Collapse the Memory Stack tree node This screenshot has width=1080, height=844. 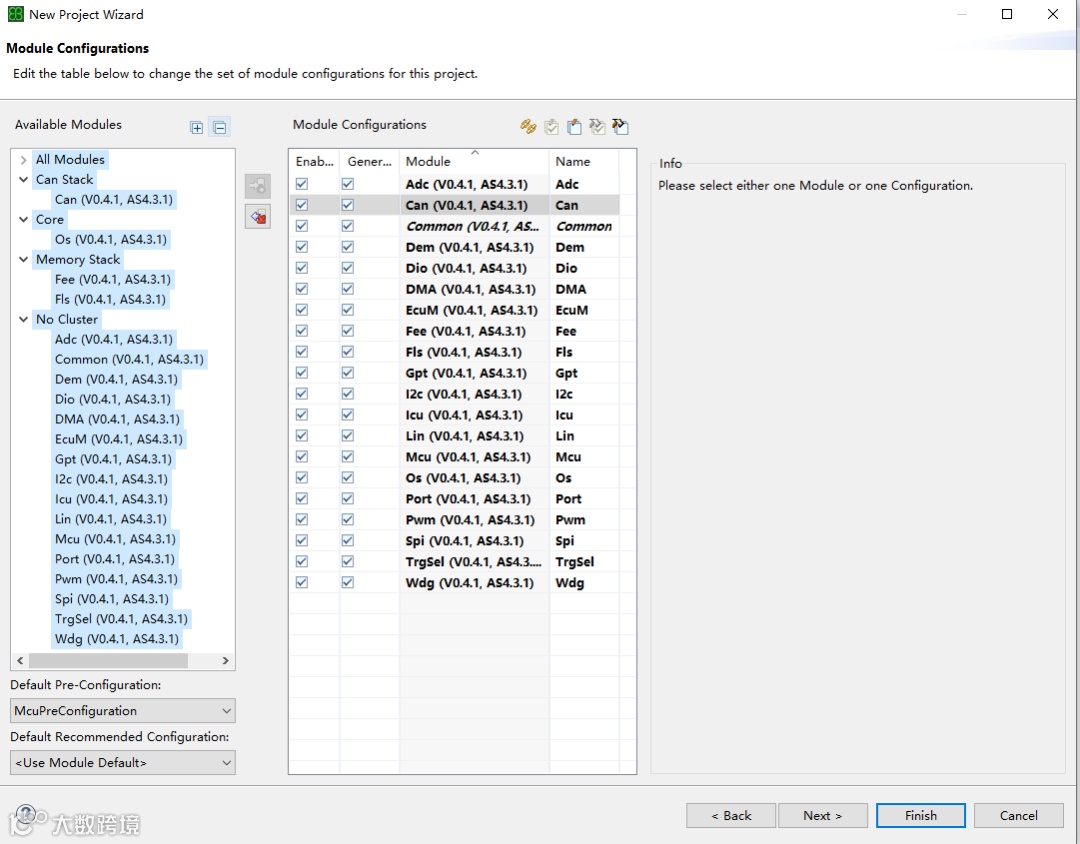tap(23, 260)
